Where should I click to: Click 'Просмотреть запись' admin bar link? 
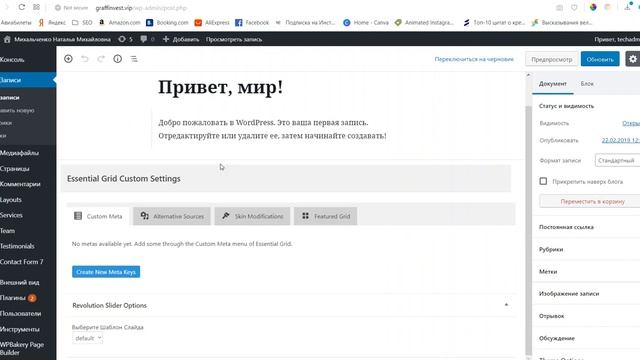pos(234,39)
